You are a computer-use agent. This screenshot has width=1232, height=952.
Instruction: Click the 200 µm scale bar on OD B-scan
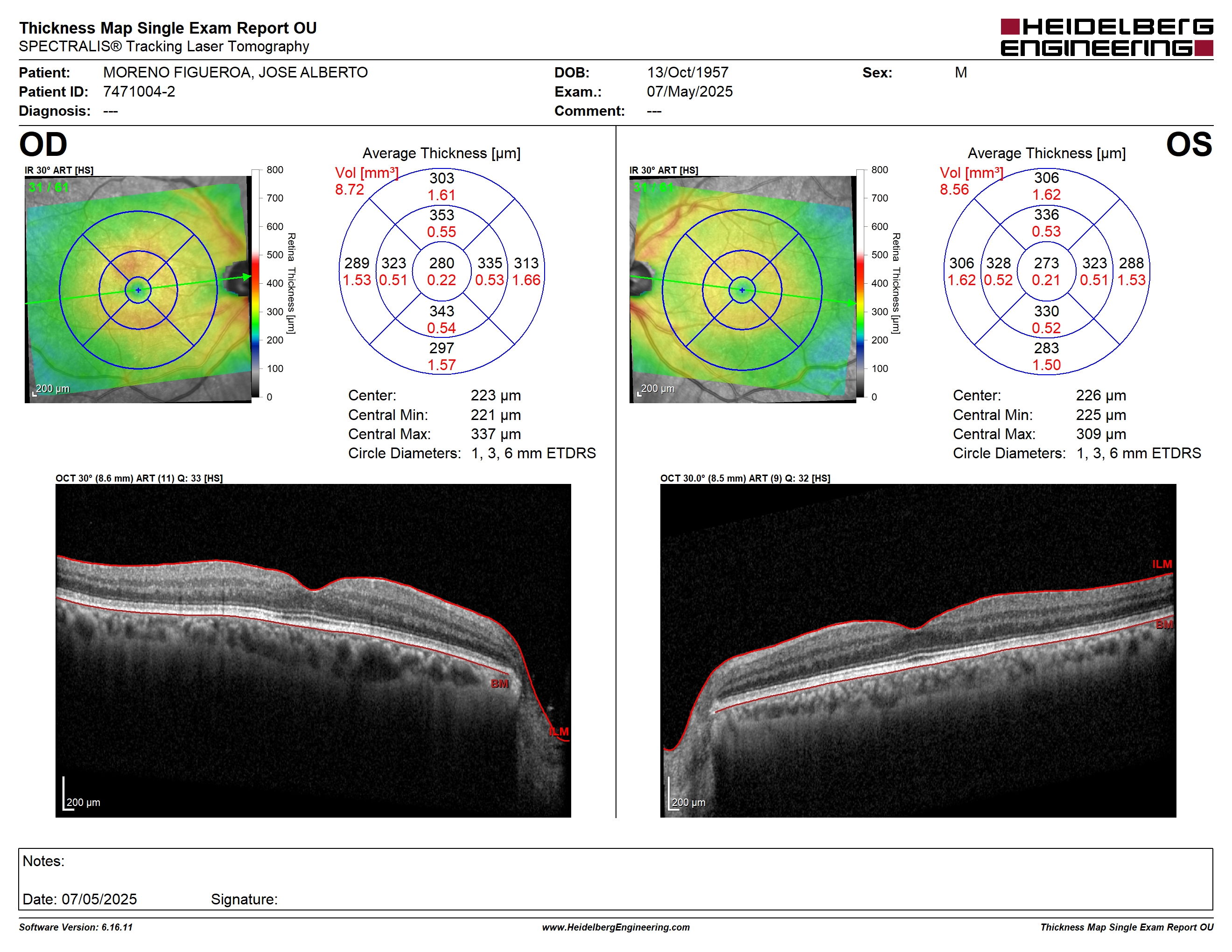(81, 794)
